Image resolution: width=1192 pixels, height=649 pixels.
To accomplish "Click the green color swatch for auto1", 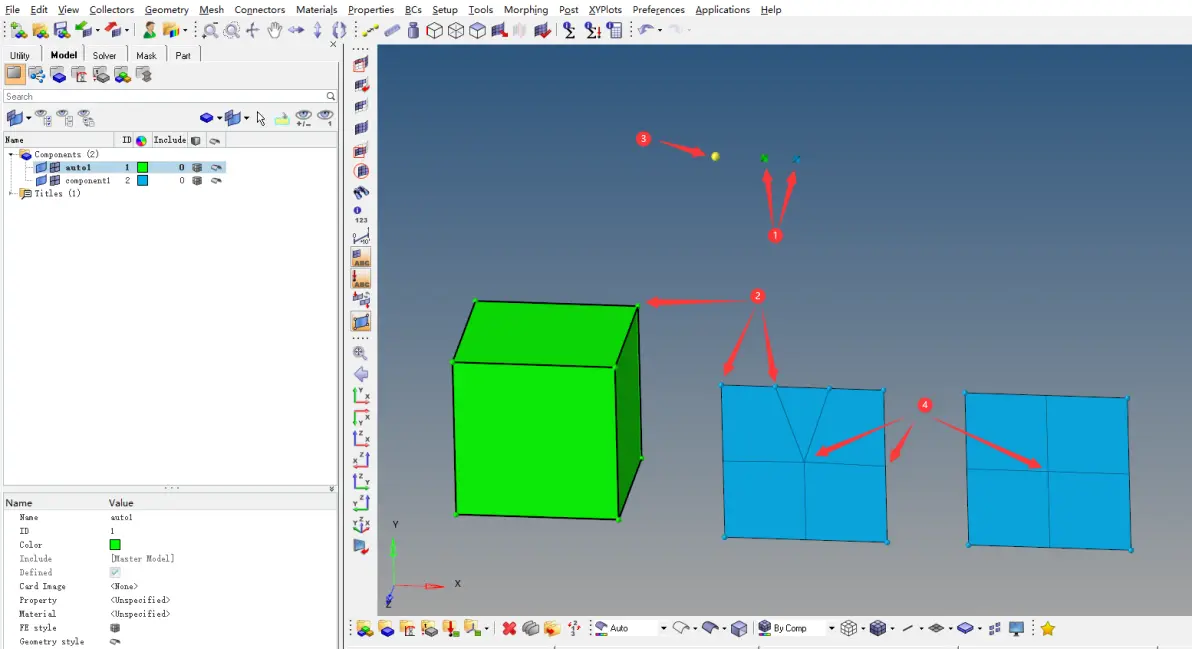I will tap(142, 167).
